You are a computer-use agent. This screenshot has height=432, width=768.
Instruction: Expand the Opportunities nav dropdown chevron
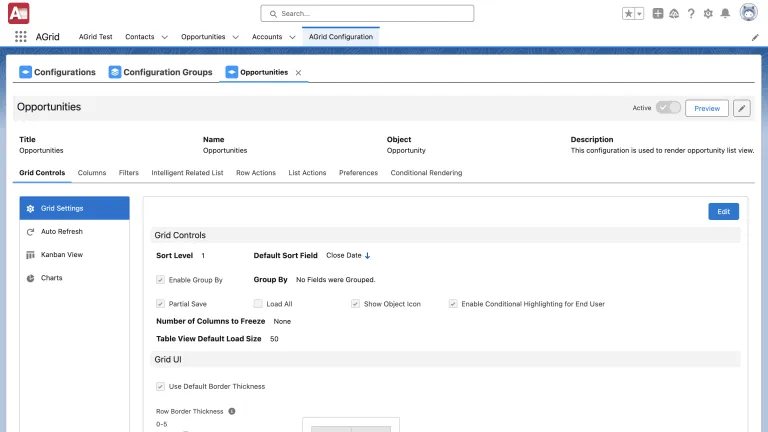pos(236,37)
